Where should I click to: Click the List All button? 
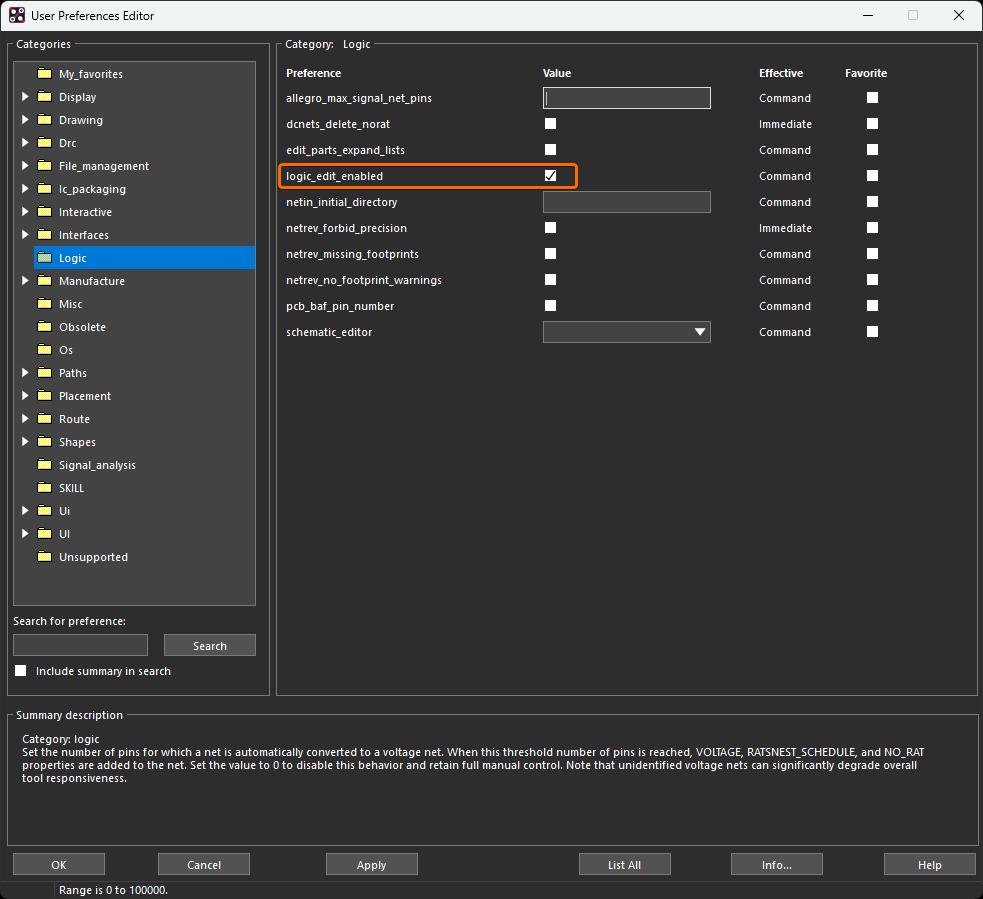click(x=624, y=865)
